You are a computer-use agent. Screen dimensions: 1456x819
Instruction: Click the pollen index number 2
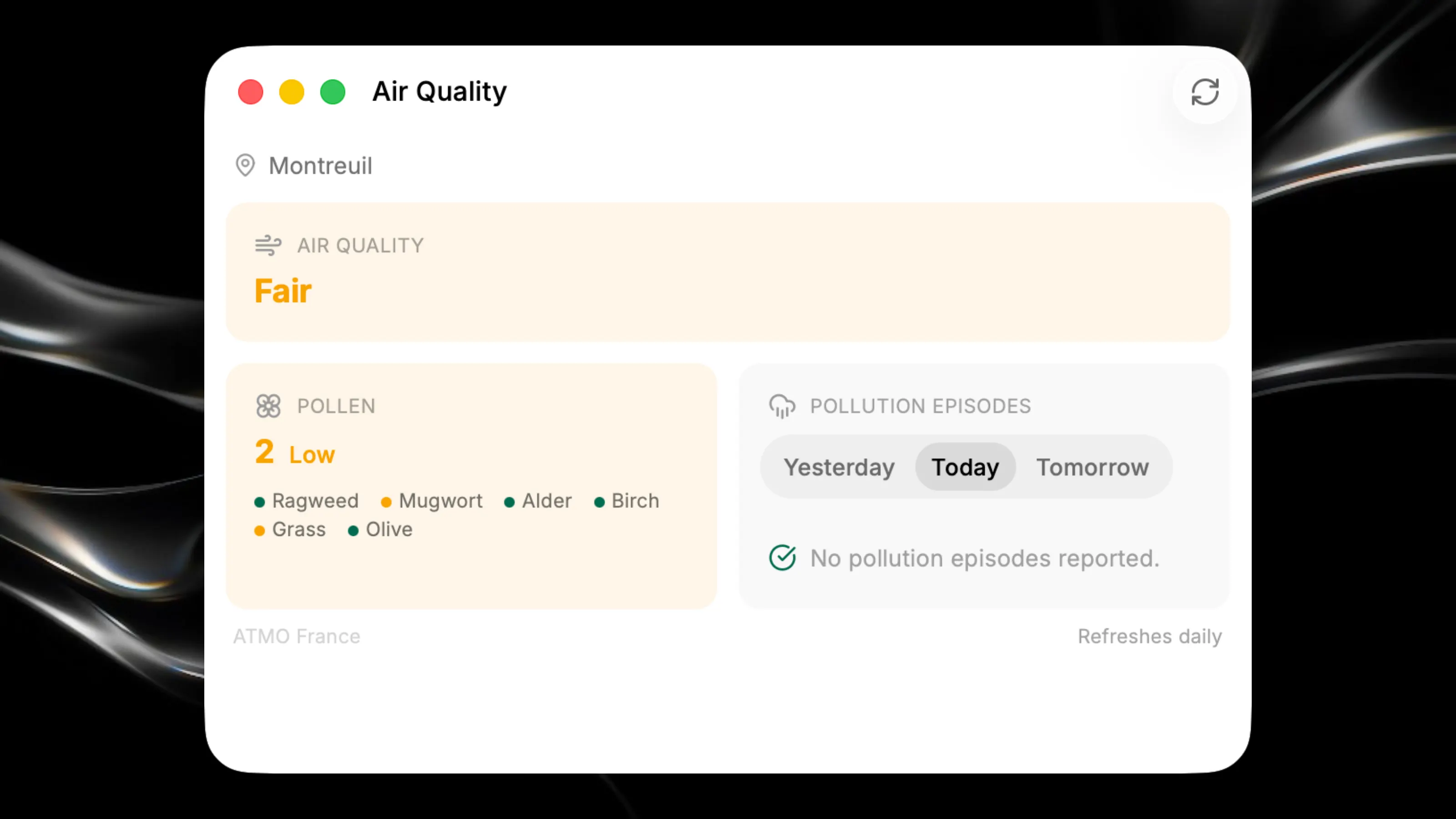click(264, 452)
